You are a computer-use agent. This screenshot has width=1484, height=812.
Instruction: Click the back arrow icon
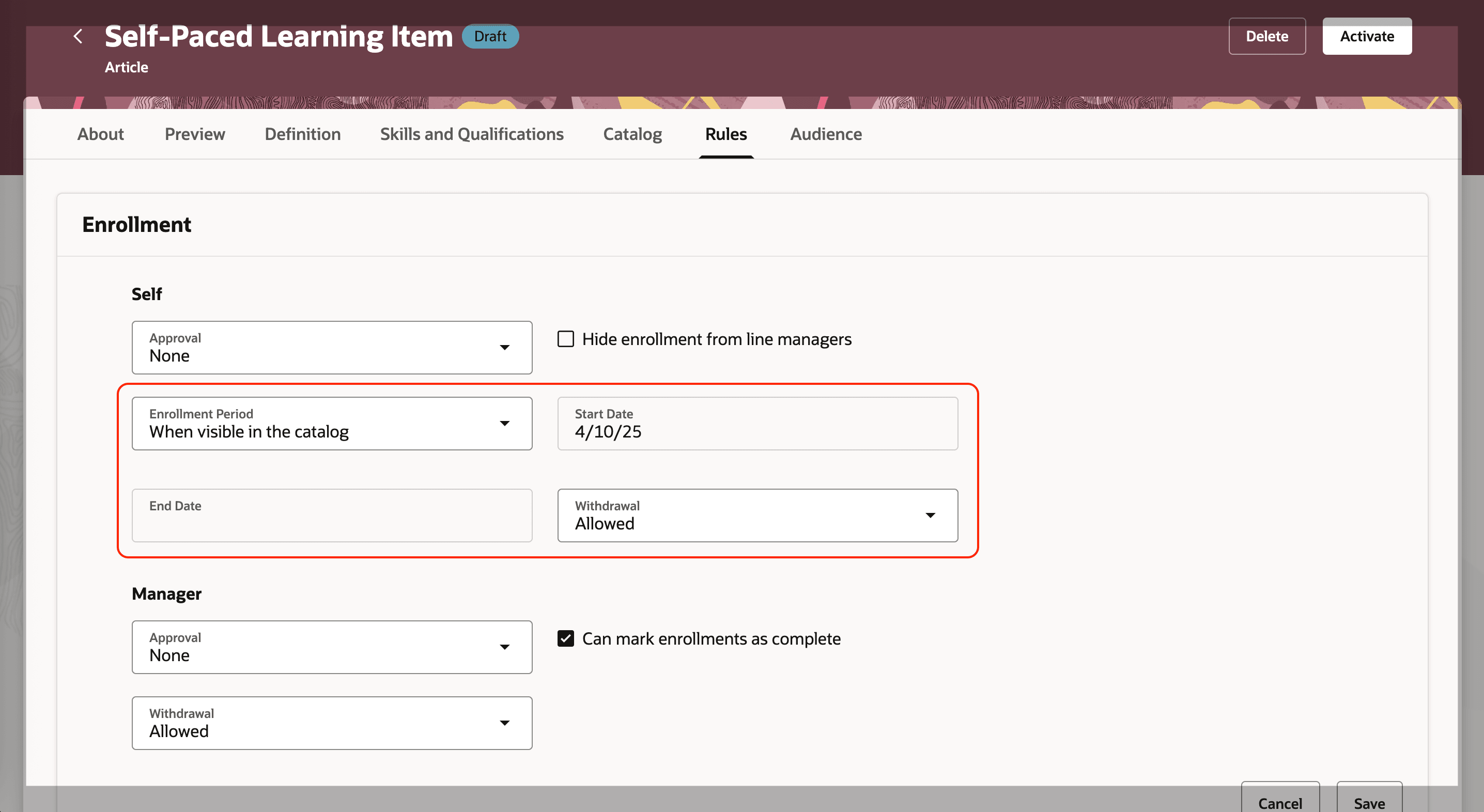pyautogui.click(x=79, y=36)
